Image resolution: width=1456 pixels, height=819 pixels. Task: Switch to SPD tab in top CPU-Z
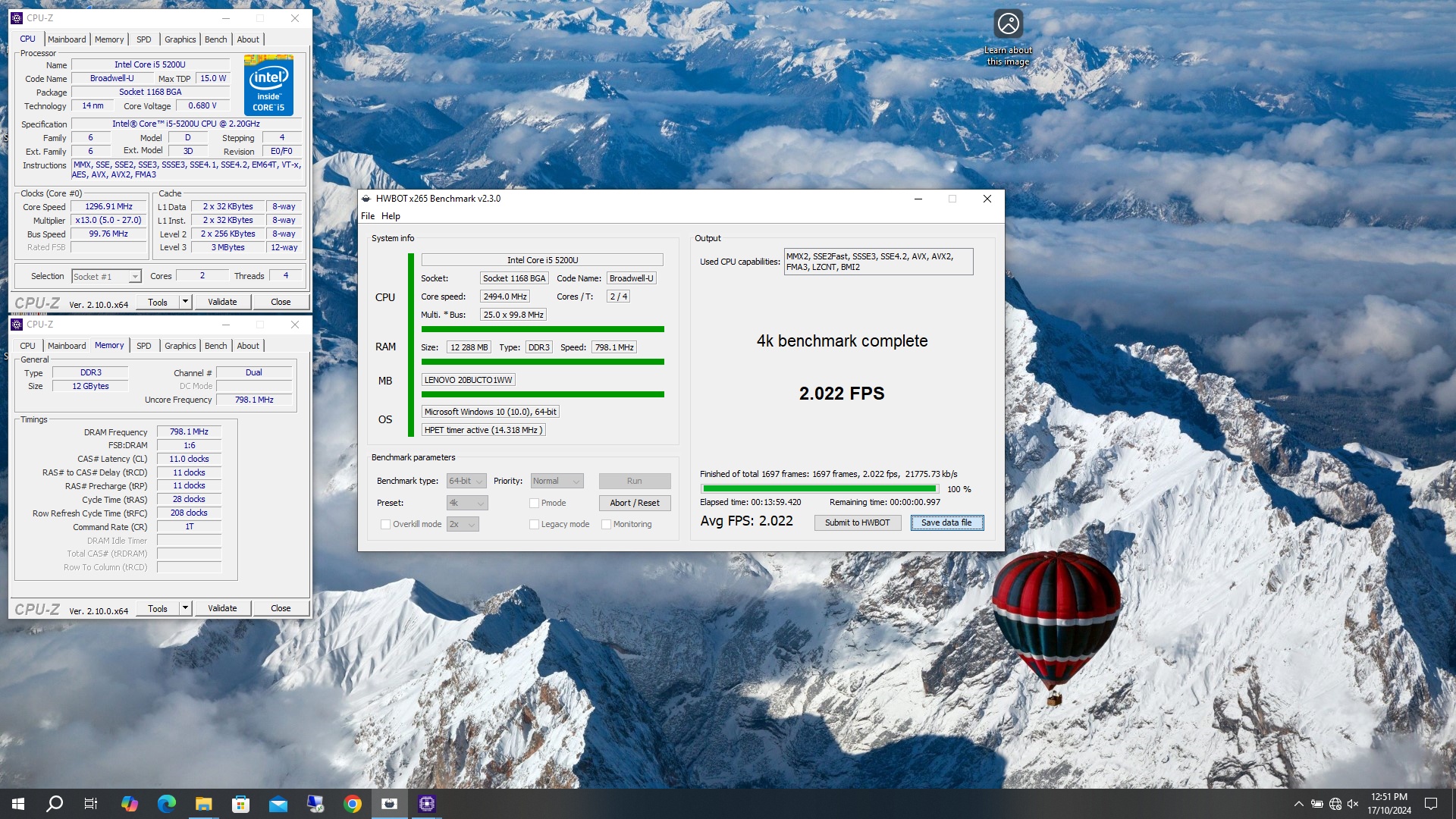pos(144,39)
